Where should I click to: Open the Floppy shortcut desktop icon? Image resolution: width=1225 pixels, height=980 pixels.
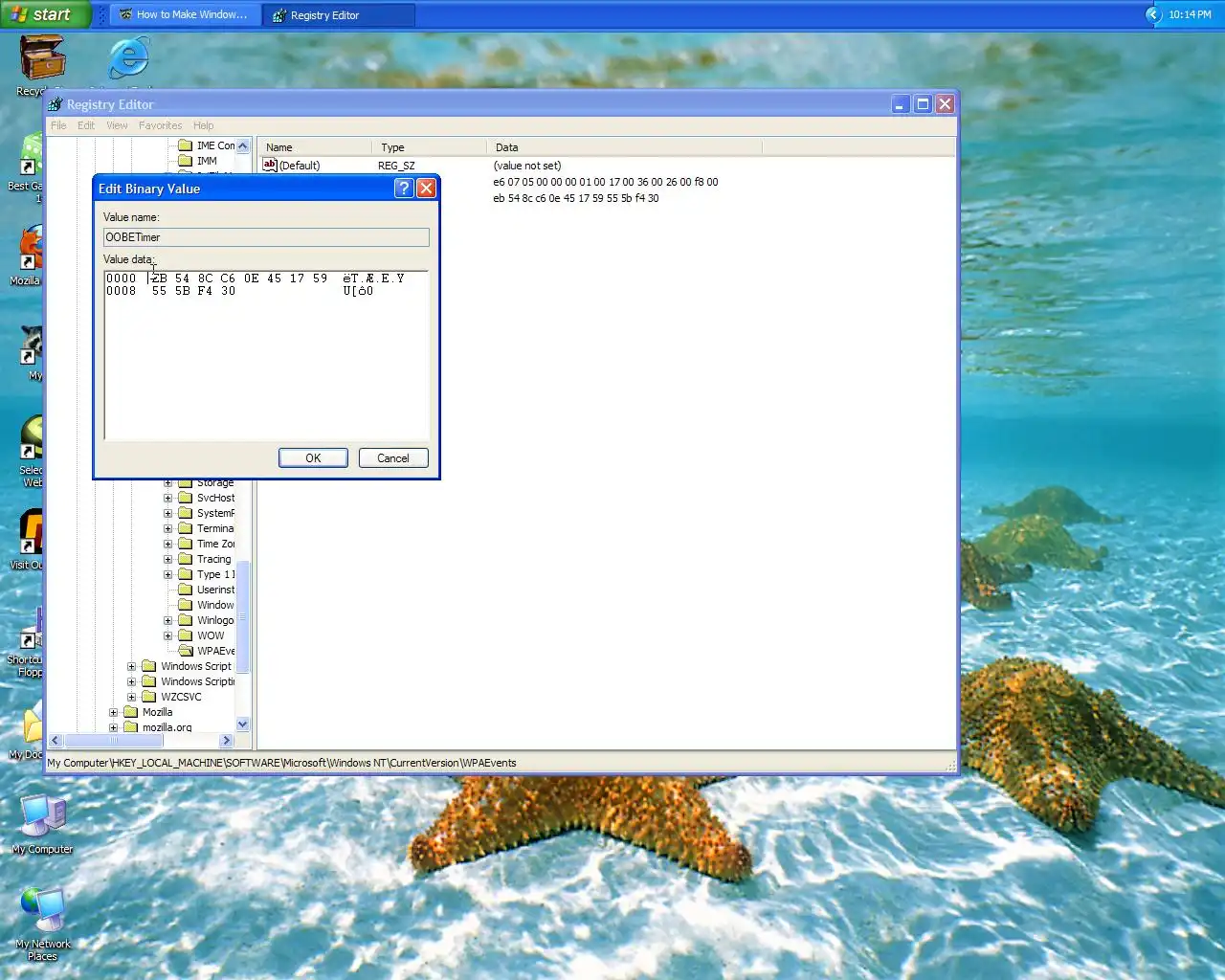(32, 627)
